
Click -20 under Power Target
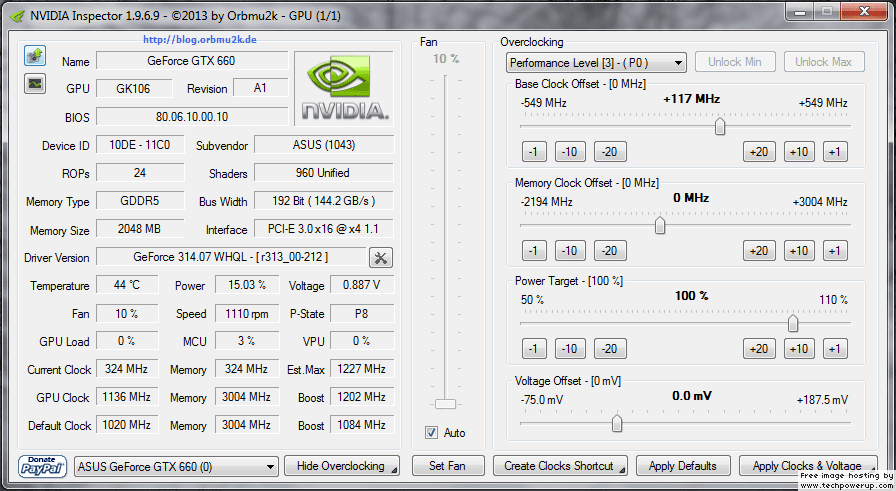click(x=610, y=349)
